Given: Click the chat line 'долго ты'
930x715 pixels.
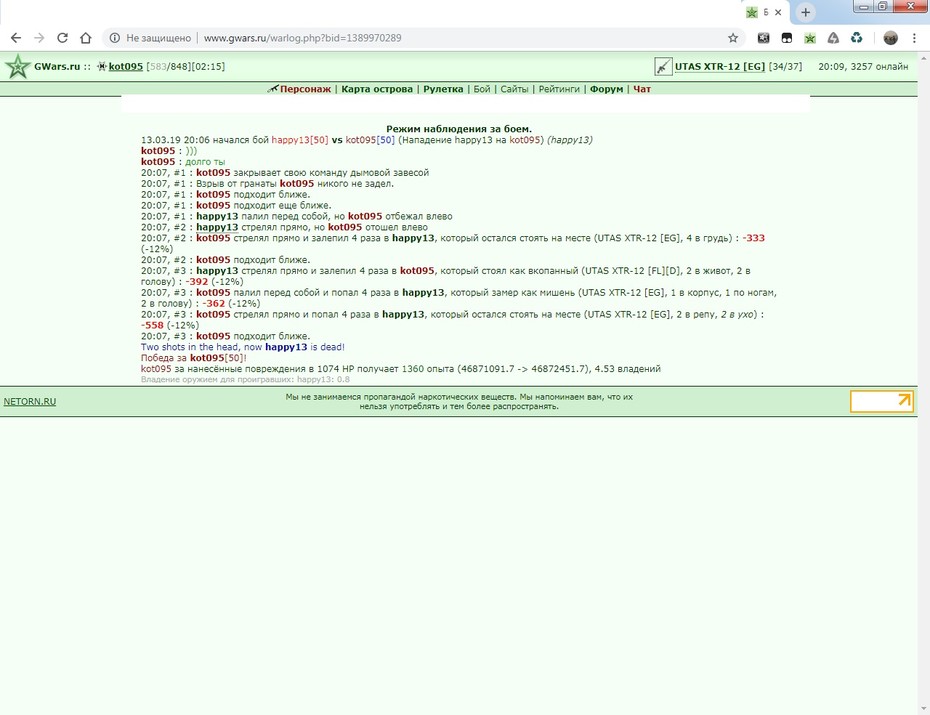Looking at the screenshot, I should (x=205, y=161).
